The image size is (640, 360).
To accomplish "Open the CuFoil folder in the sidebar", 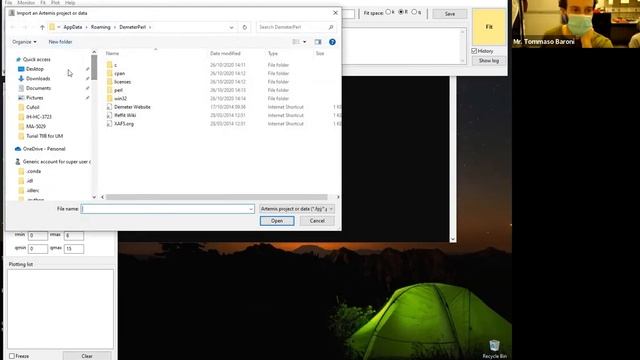I will pyautogui.click(x=33, y=107).
